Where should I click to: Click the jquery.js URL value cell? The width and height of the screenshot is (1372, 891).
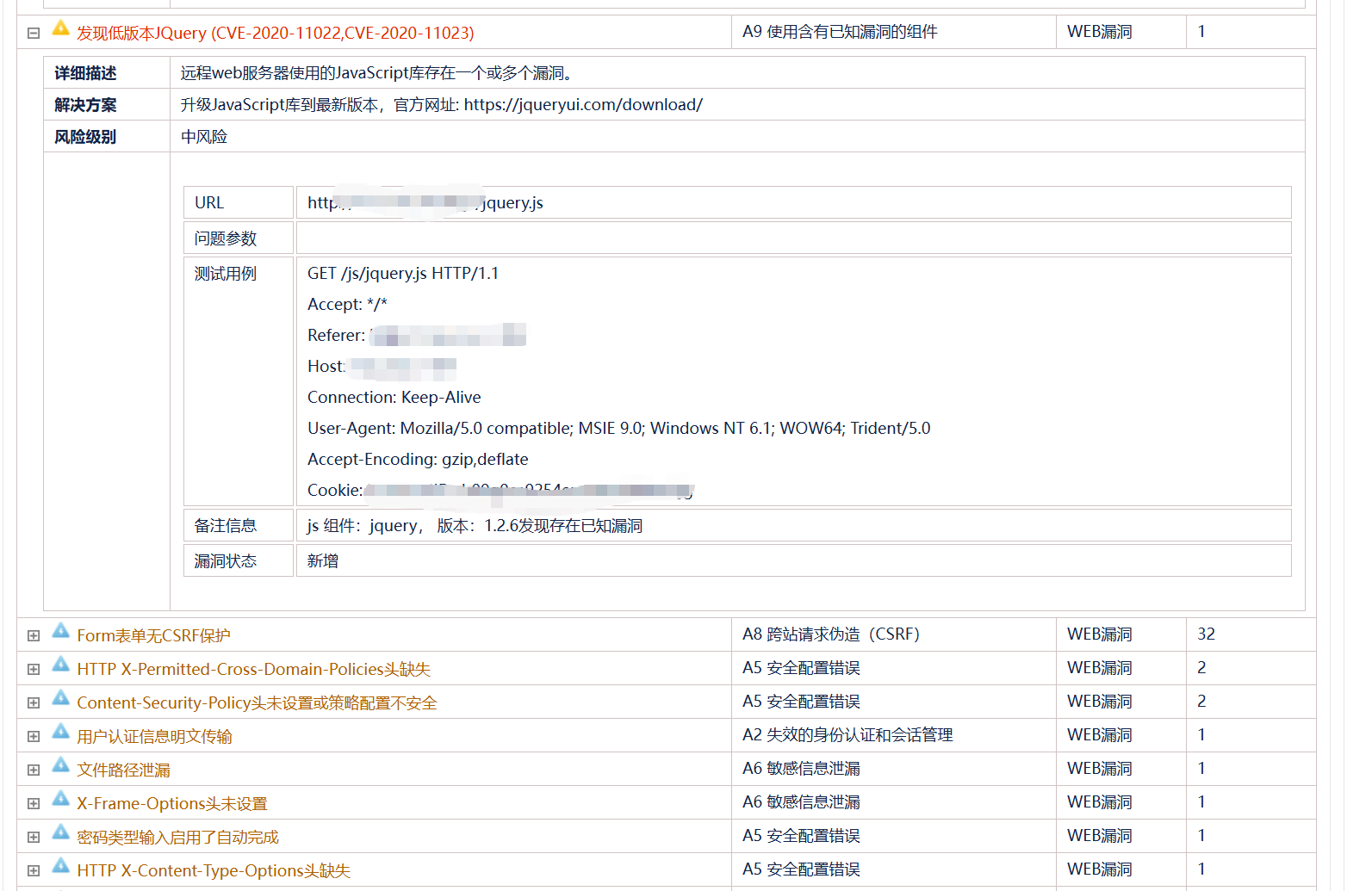(792, 202)
